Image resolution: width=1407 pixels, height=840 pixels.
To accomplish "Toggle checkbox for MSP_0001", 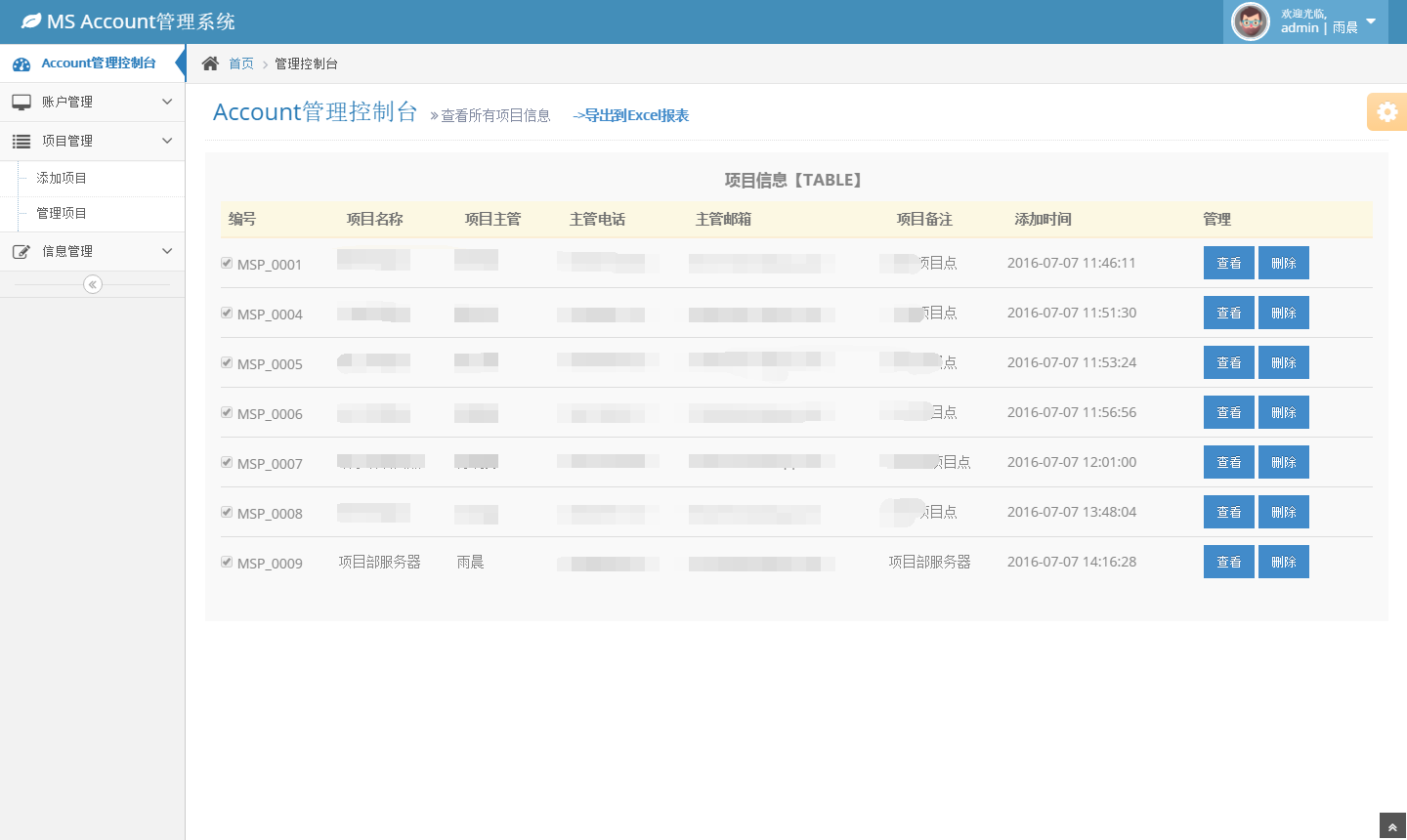I will click(227, 263).
